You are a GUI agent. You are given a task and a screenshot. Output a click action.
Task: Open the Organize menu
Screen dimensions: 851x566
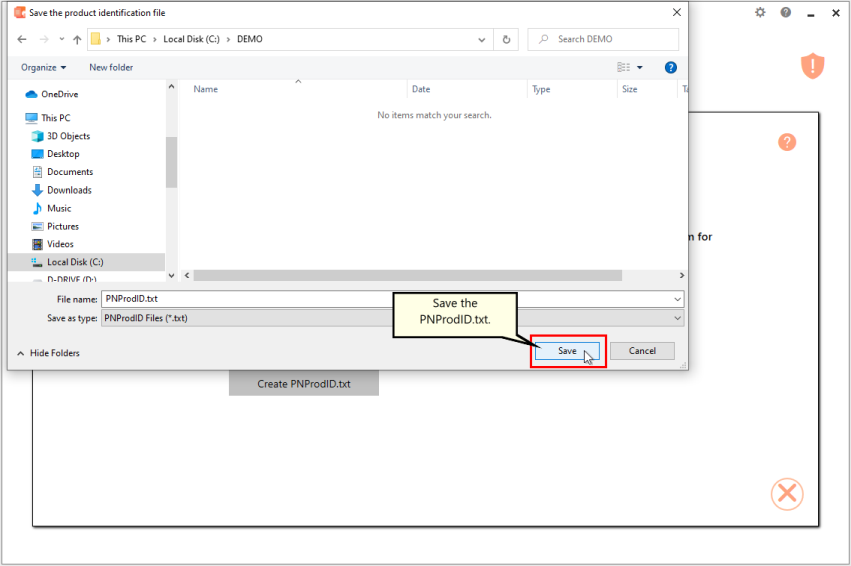[x=43, y=67]
